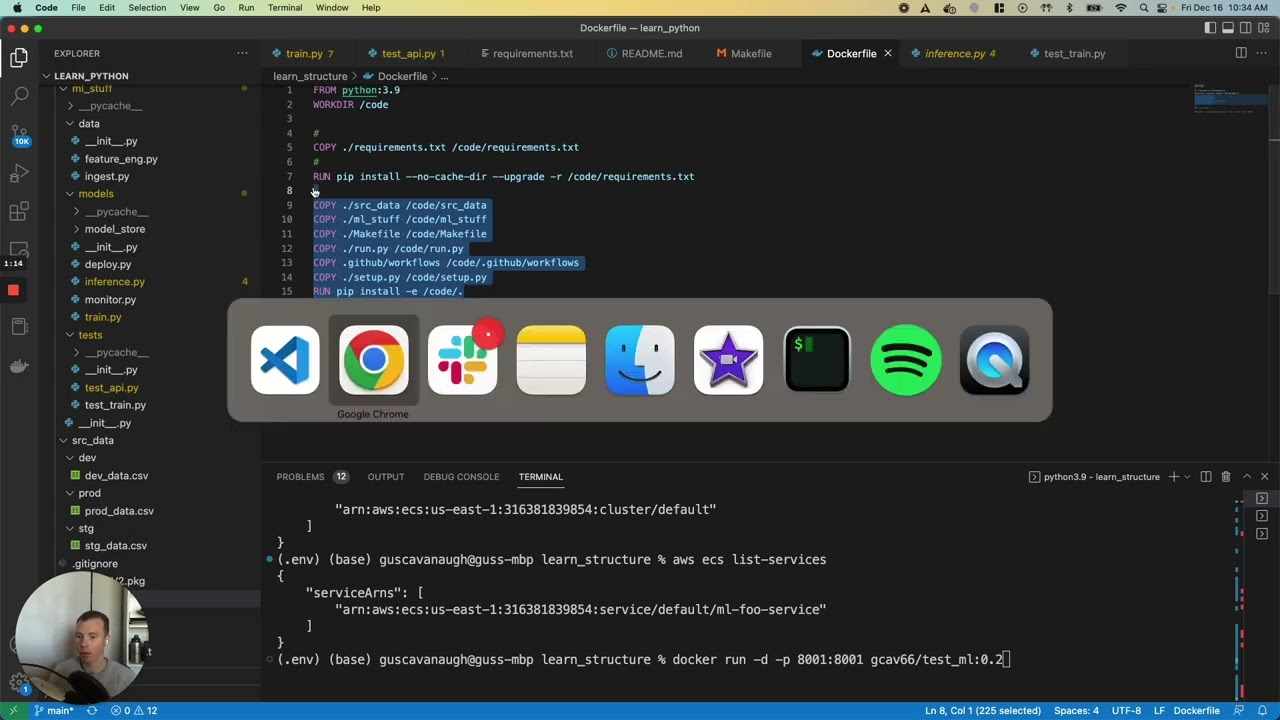The image size is (1280, 720).
Task: Collapse the stg folder
Action: click(x=86, y=528)
